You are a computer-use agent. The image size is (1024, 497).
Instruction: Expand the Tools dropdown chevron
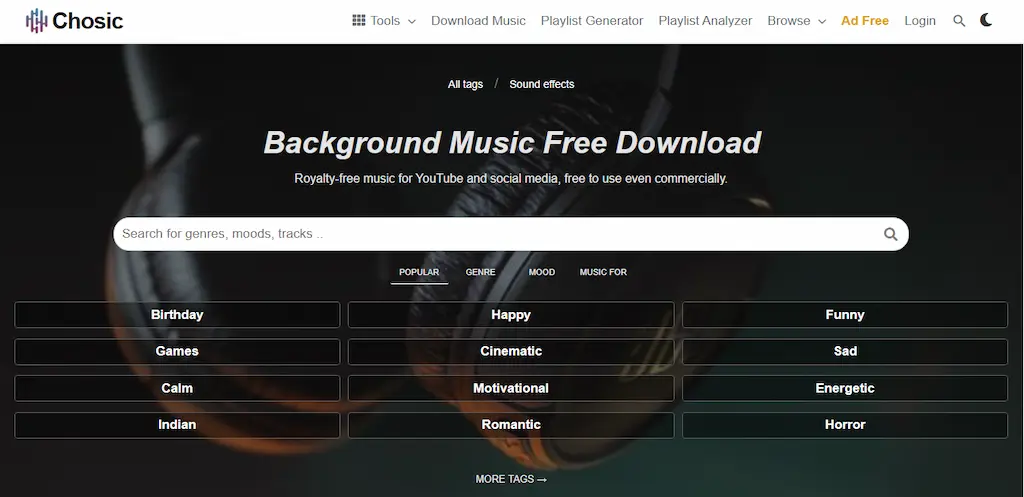pos(411,22)
